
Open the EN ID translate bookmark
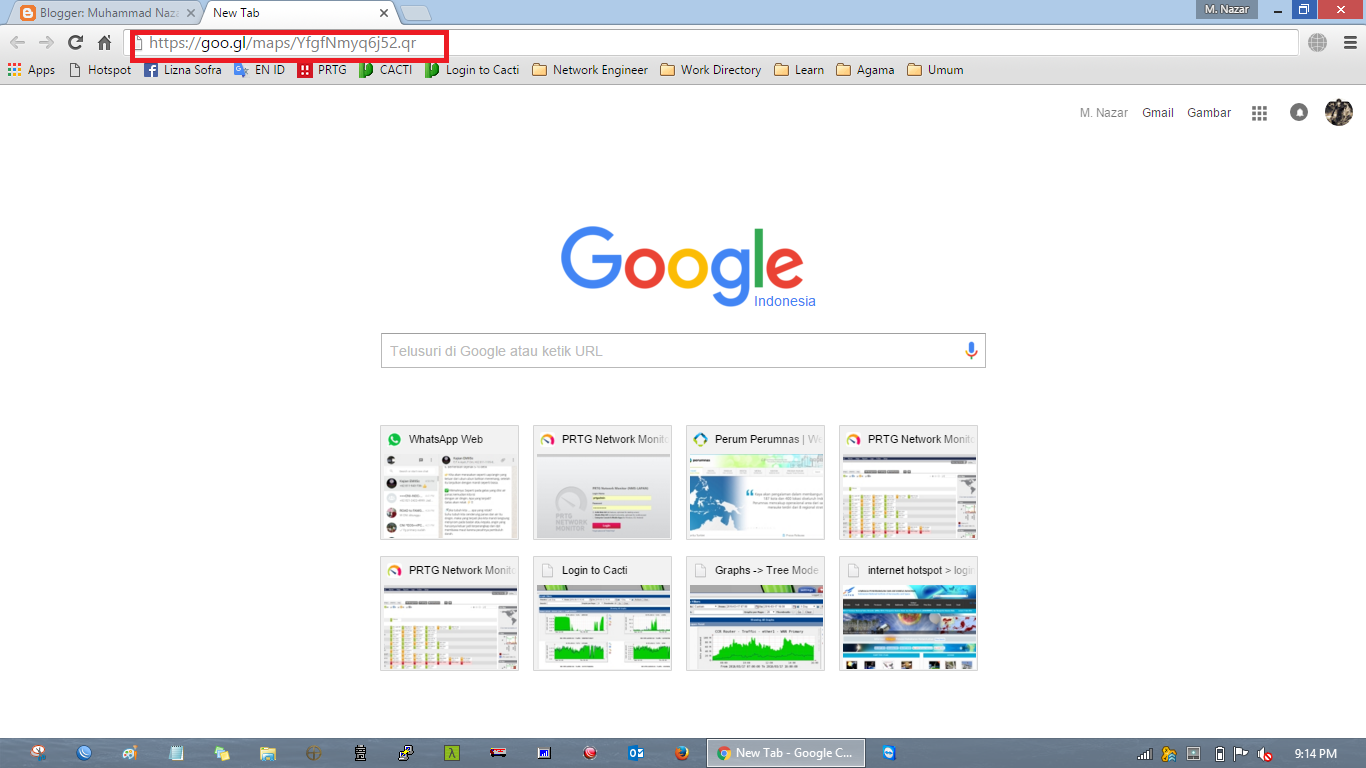(260, 70)
